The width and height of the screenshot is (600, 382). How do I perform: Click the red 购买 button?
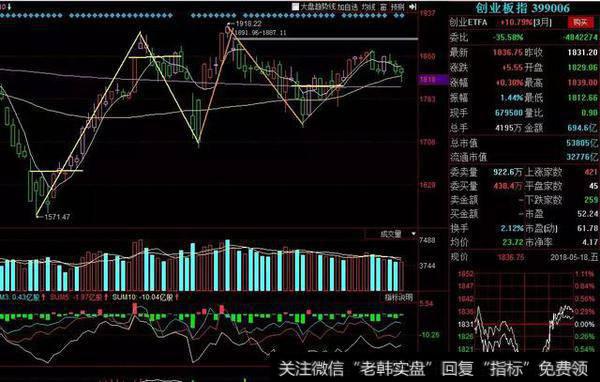click(x=580, y=22)
